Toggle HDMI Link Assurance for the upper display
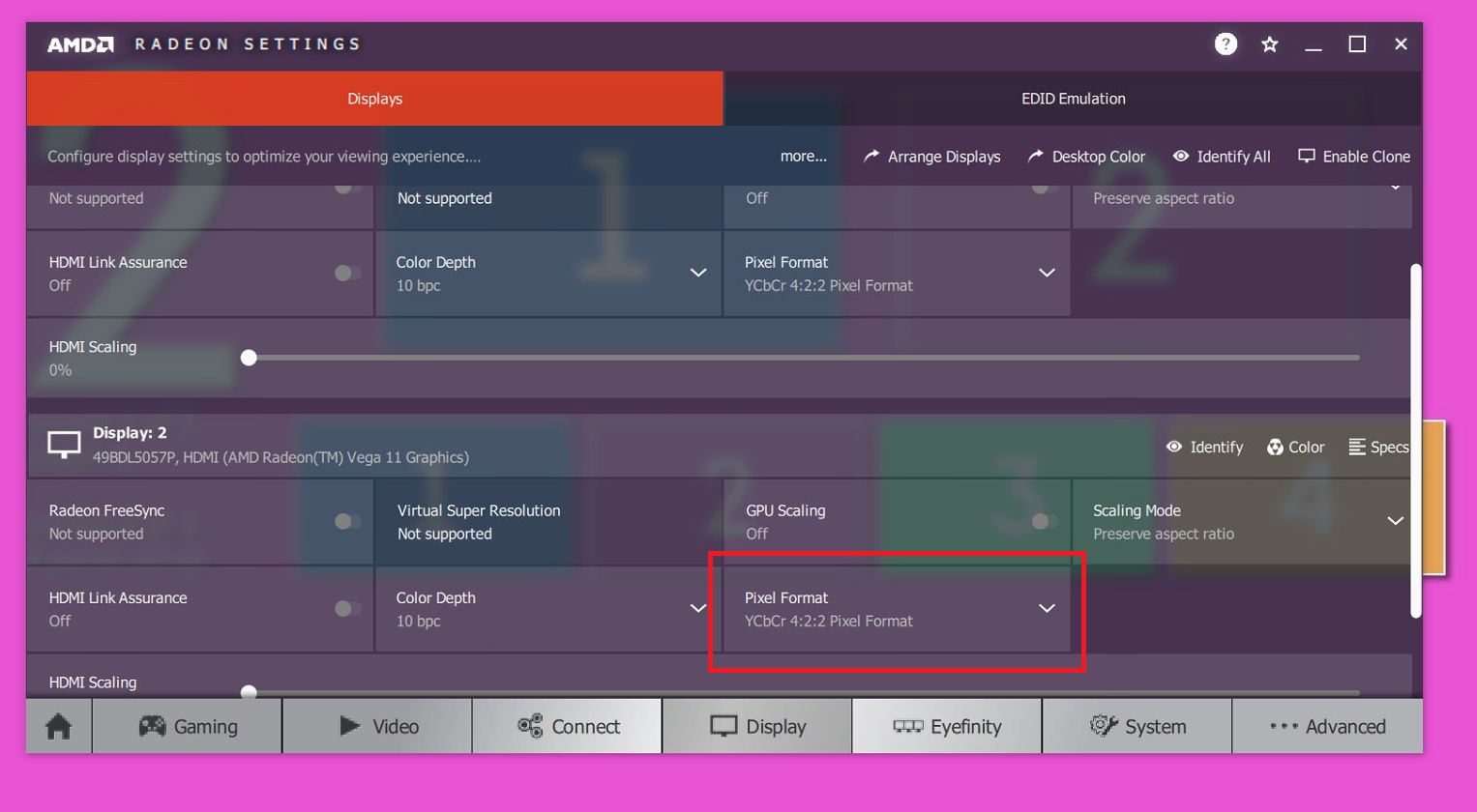The image size is (1477, 812). (x=347, y=274)
